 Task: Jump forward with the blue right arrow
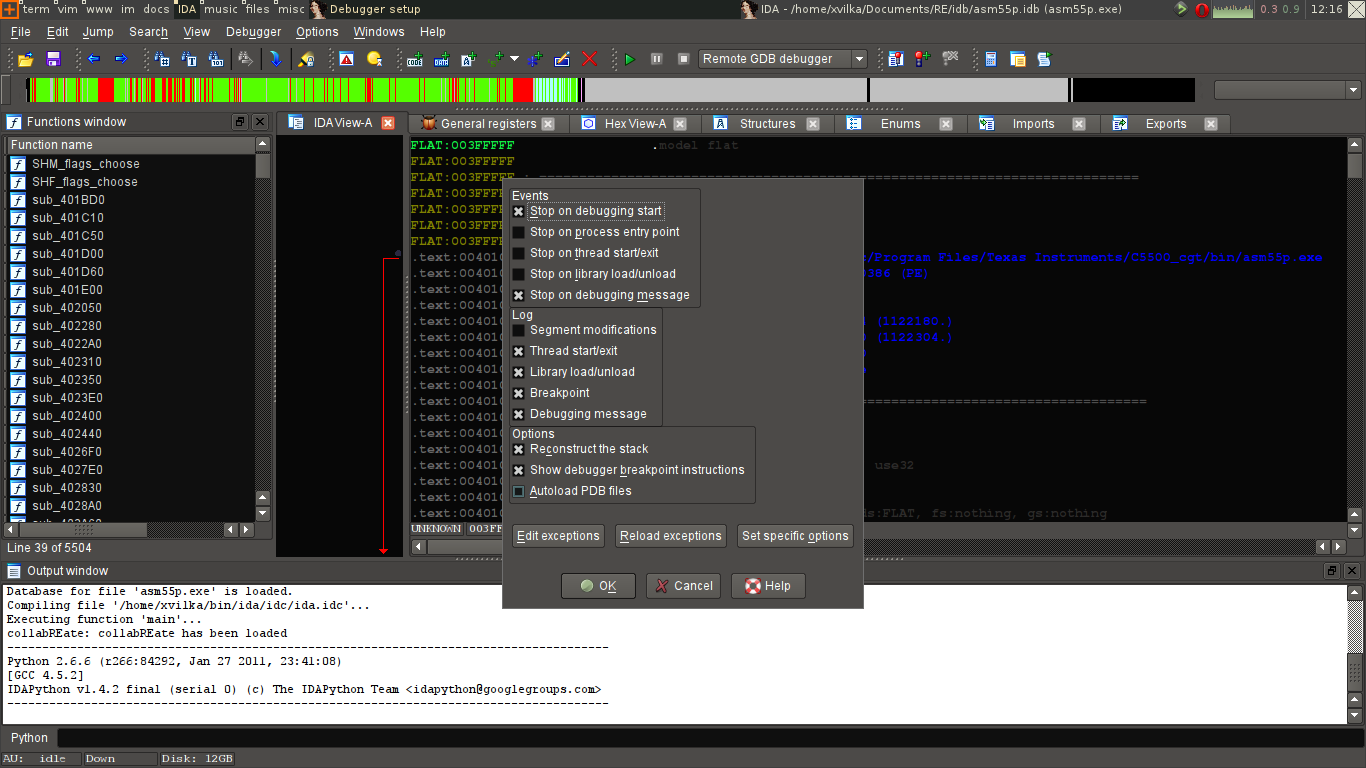(x=121, y=59)
